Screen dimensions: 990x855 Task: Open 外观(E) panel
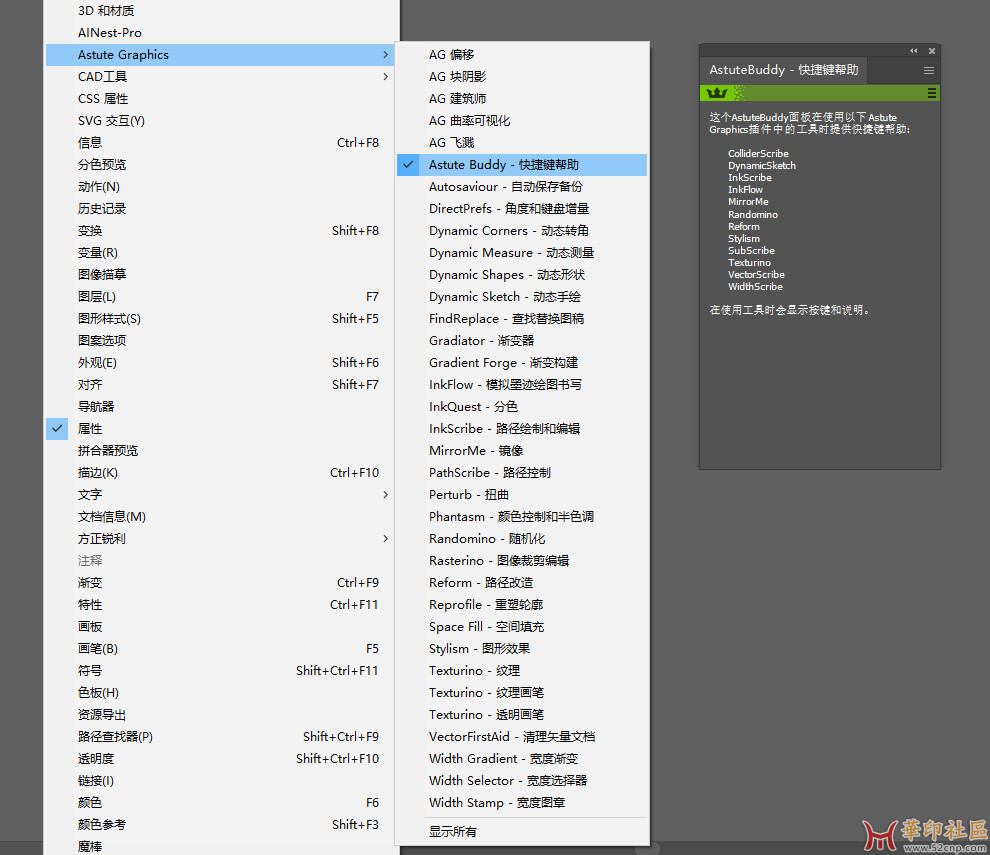tap(220, 363)
